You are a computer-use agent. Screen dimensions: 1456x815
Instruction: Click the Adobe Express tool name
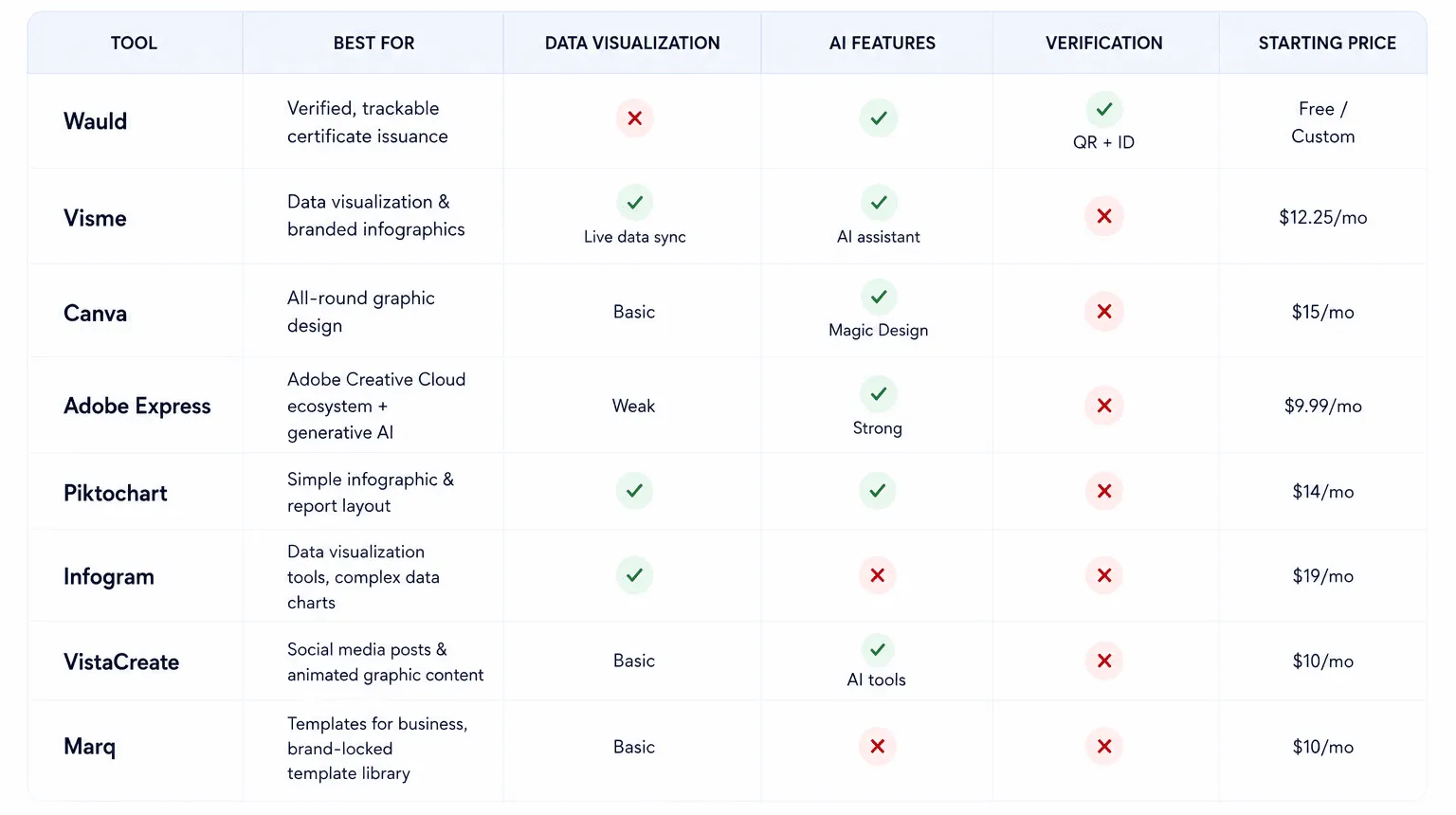coord(137,406)
